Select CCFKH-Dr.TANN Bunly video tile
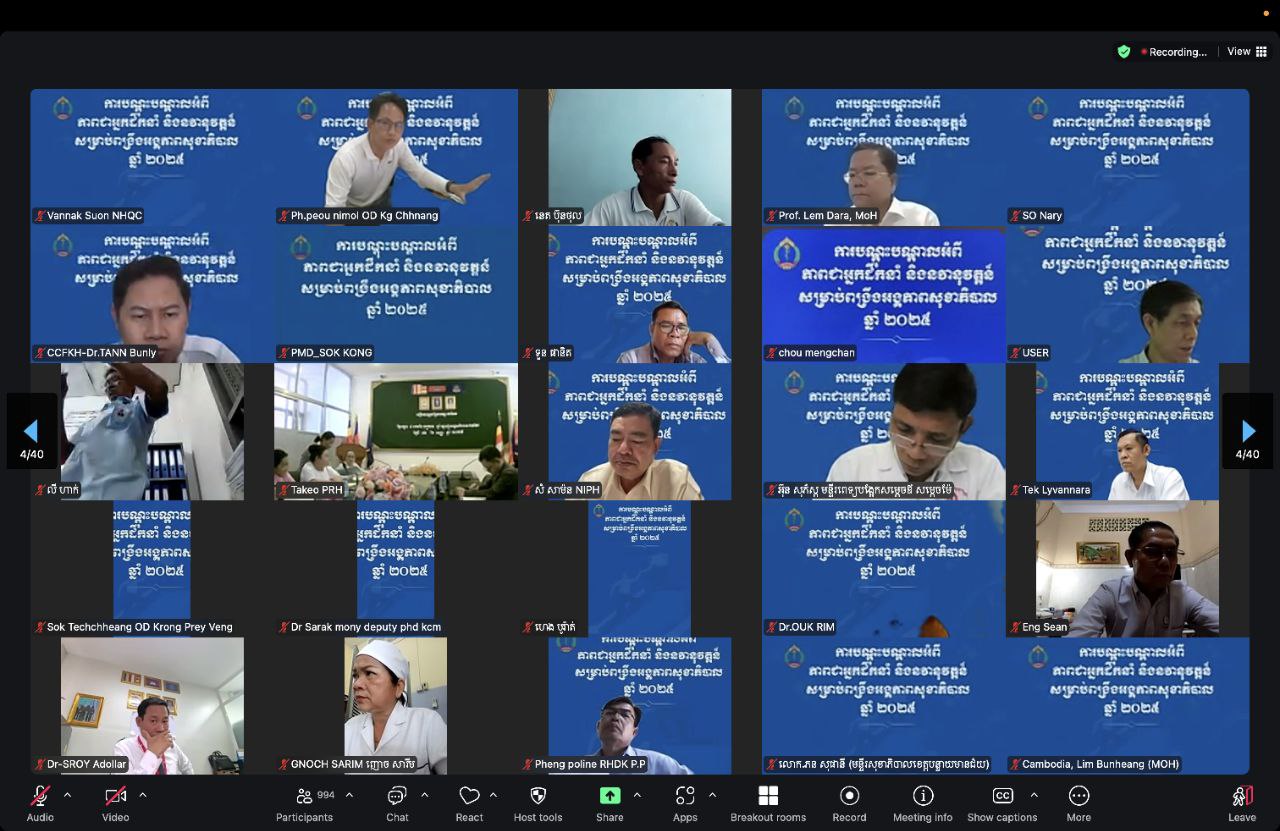Screen dimensions: 1280x831 (152, 294)
